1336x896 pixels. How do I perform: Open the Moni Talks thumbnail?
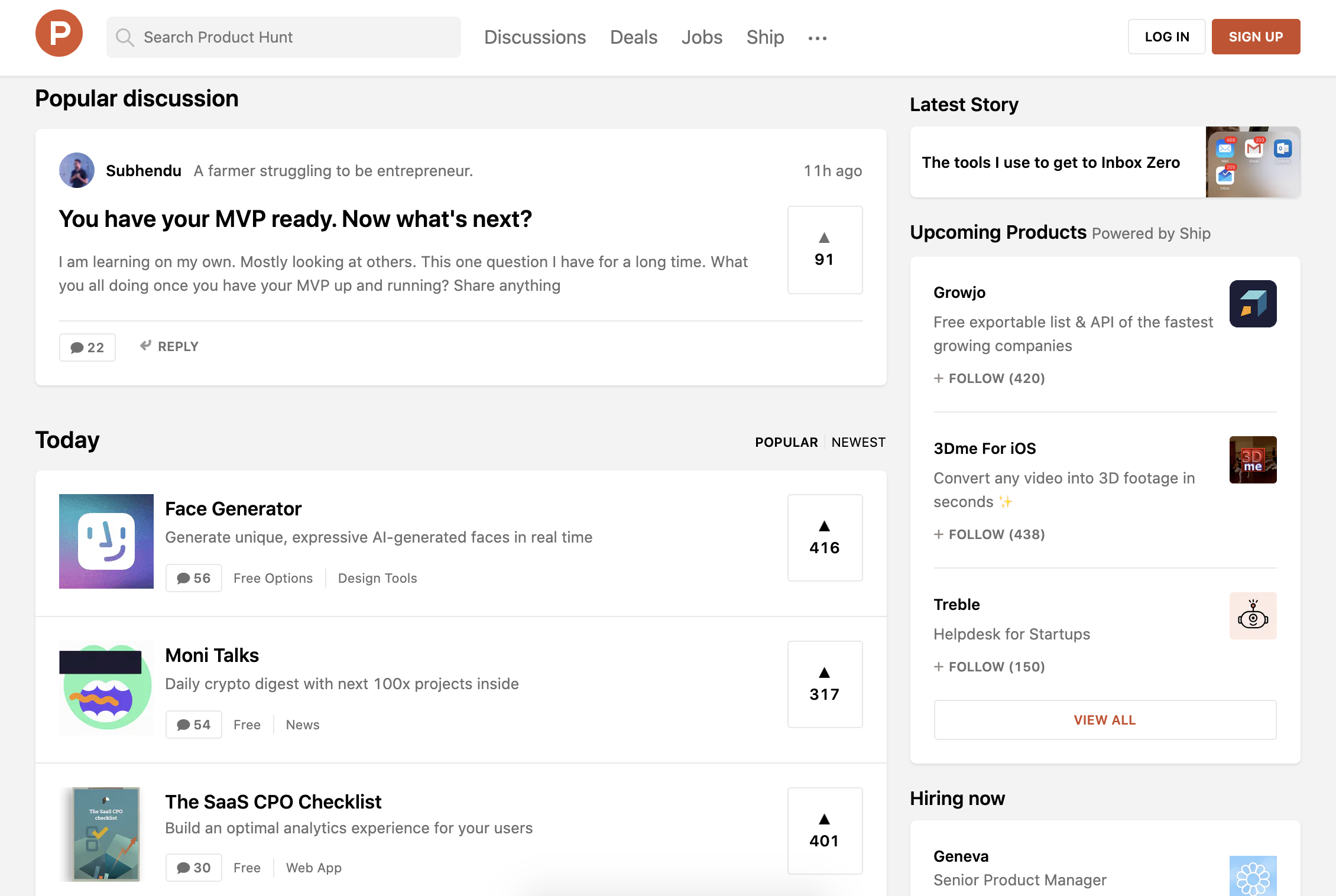(106, 688)
